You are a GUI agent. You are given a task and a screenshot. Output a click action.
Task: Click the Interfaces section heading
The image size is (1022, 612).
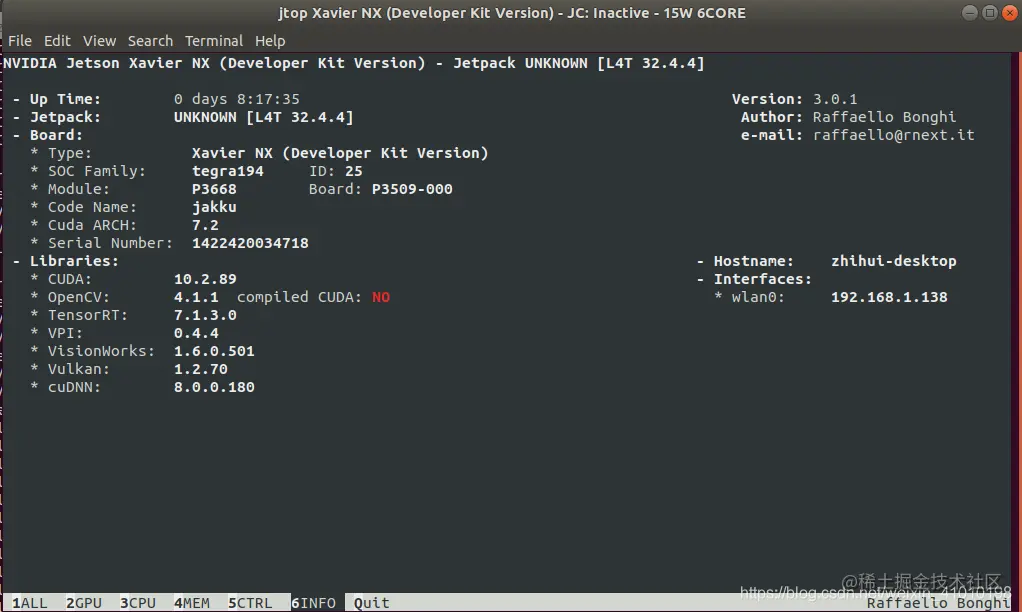[x=763, y=279]
